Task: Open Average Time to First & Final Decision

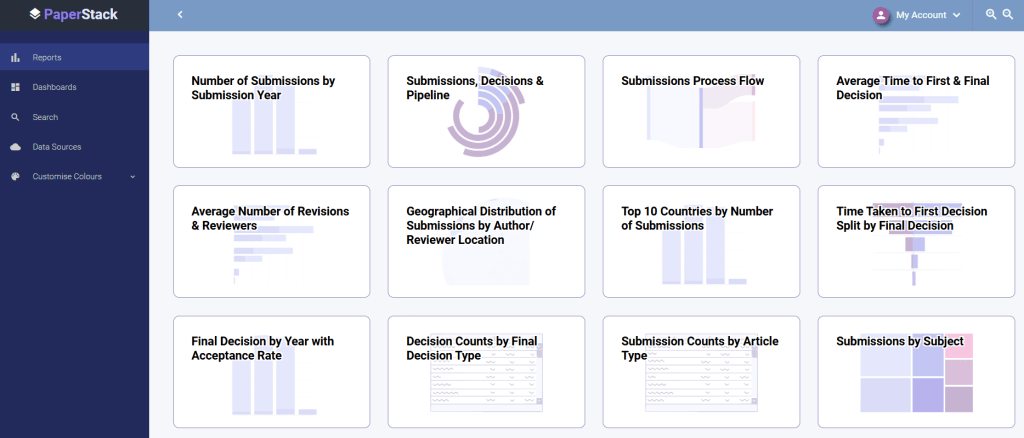Action: 916,111
